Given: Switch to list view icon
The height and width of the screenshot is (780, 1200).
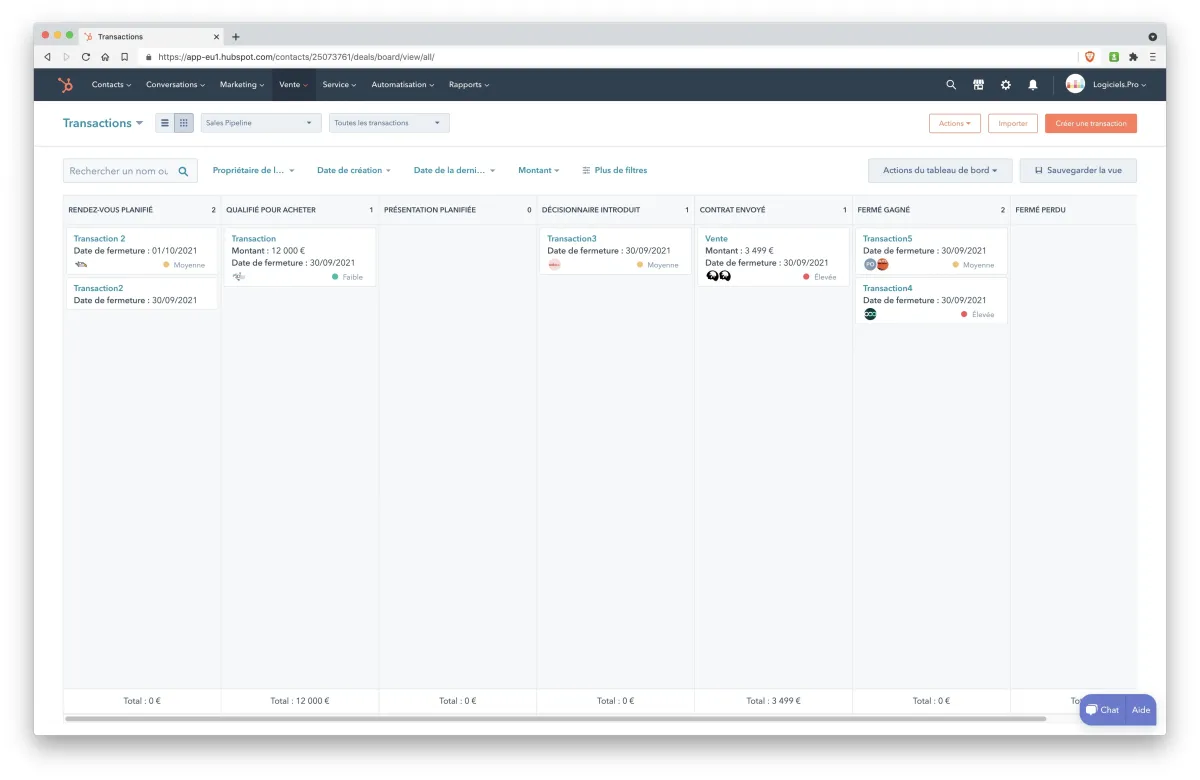Looking at the screenshot, I should (x=165, y=123).
